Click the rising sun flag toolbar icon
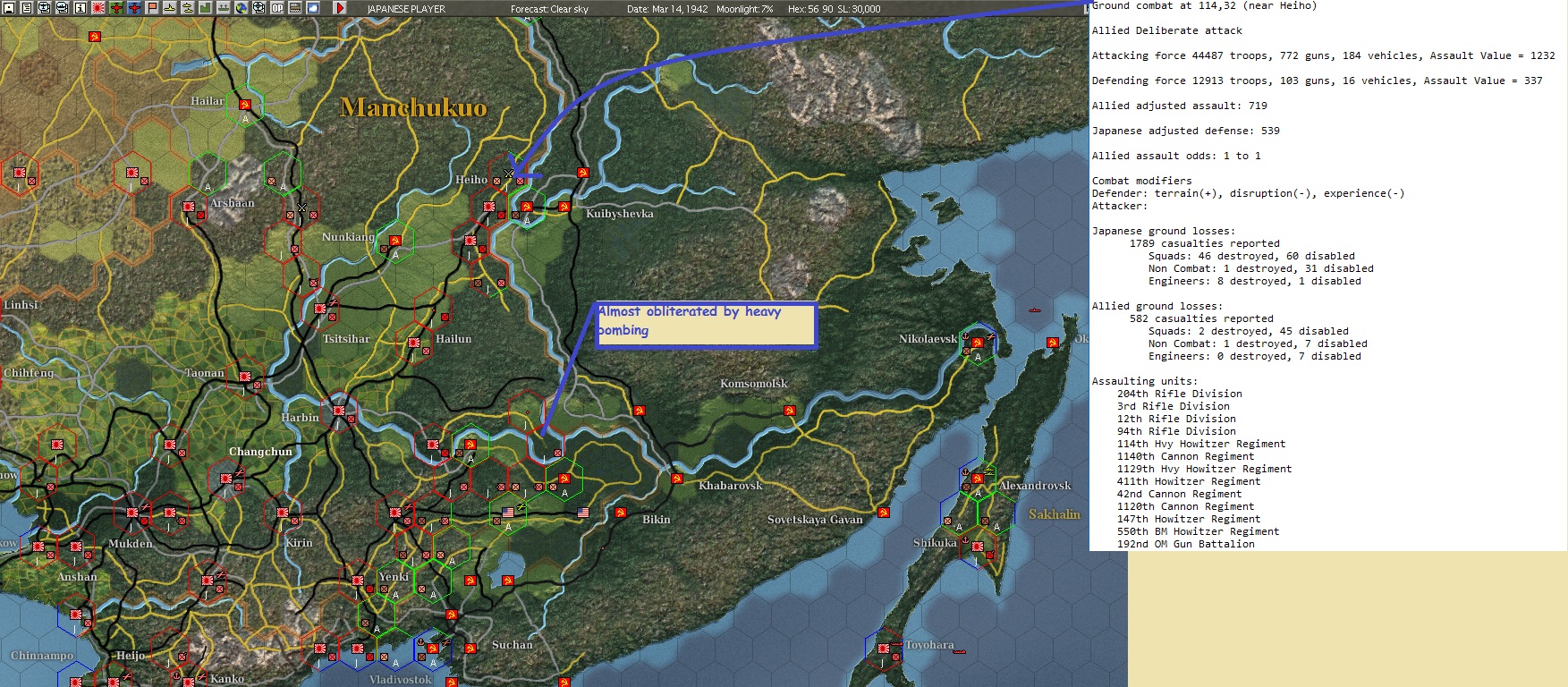Screen dimensions: 1568x687 (x=97, y=8)
